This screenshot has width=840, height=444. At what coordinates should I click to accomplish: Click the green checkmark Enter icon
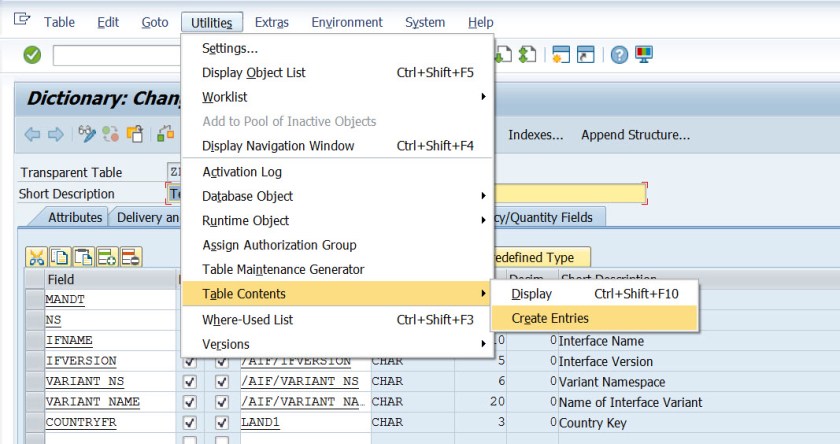[32, 54]
